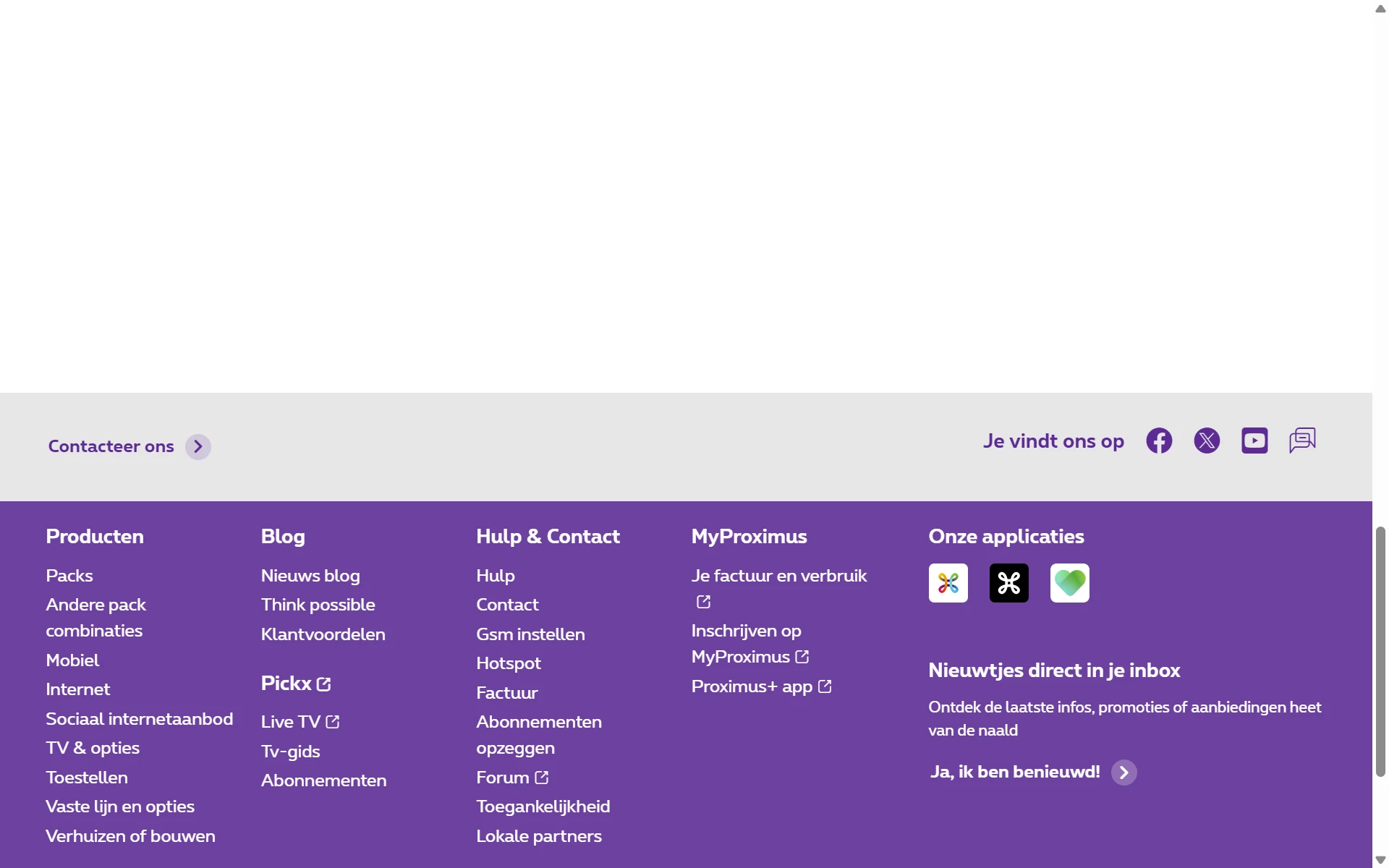
Task: Open Gsm instellen help link
Action: (530, 634)
